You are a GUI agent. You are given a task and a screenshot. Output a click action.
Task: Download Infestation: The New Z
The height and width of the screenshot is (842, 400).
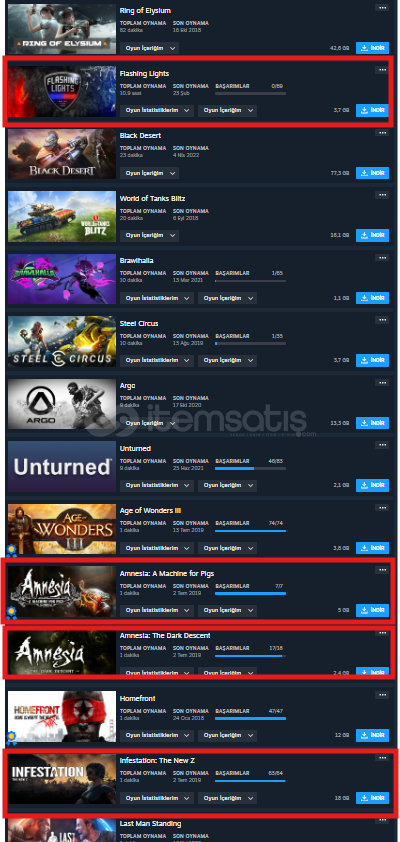[x=372, y=798]
